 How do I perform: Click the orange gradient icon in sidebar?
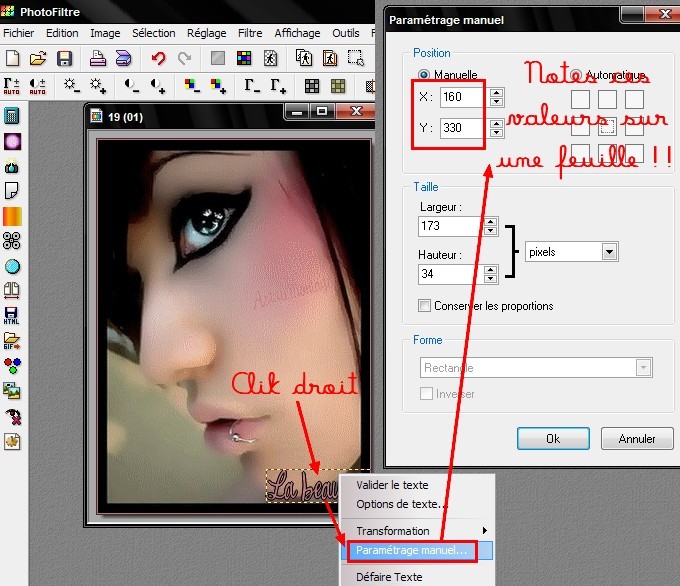pyautogui.click(x=12, y=216)
